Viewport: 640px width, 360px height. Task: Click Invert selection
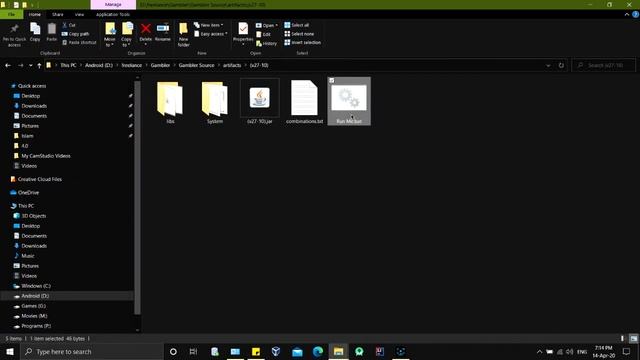pos(302,42)
